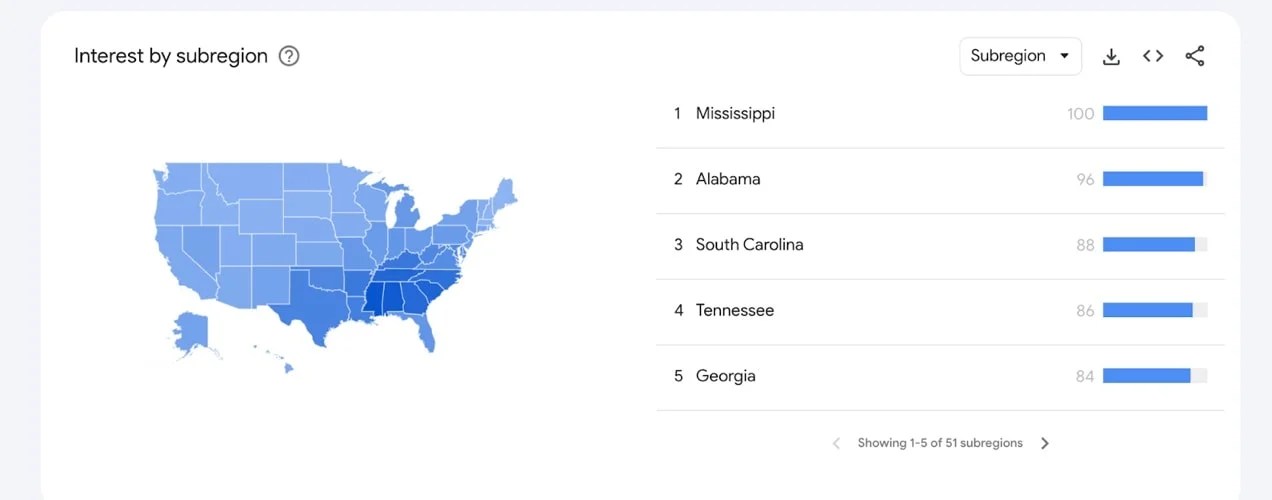Click Alabama's interest bar showing 96
1272x500 pixels.
coord(1153,179)
